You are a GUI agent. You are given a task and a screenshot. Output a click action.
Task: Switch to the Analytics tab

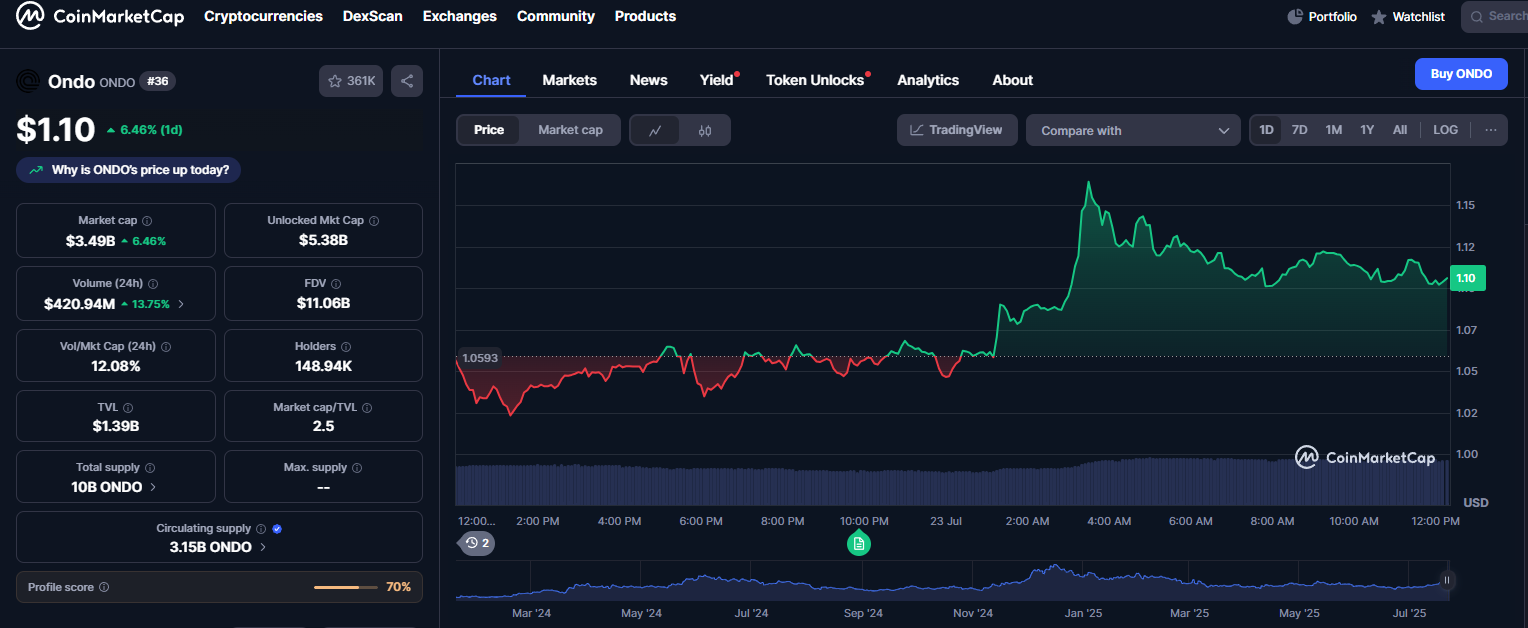point(928,80)
